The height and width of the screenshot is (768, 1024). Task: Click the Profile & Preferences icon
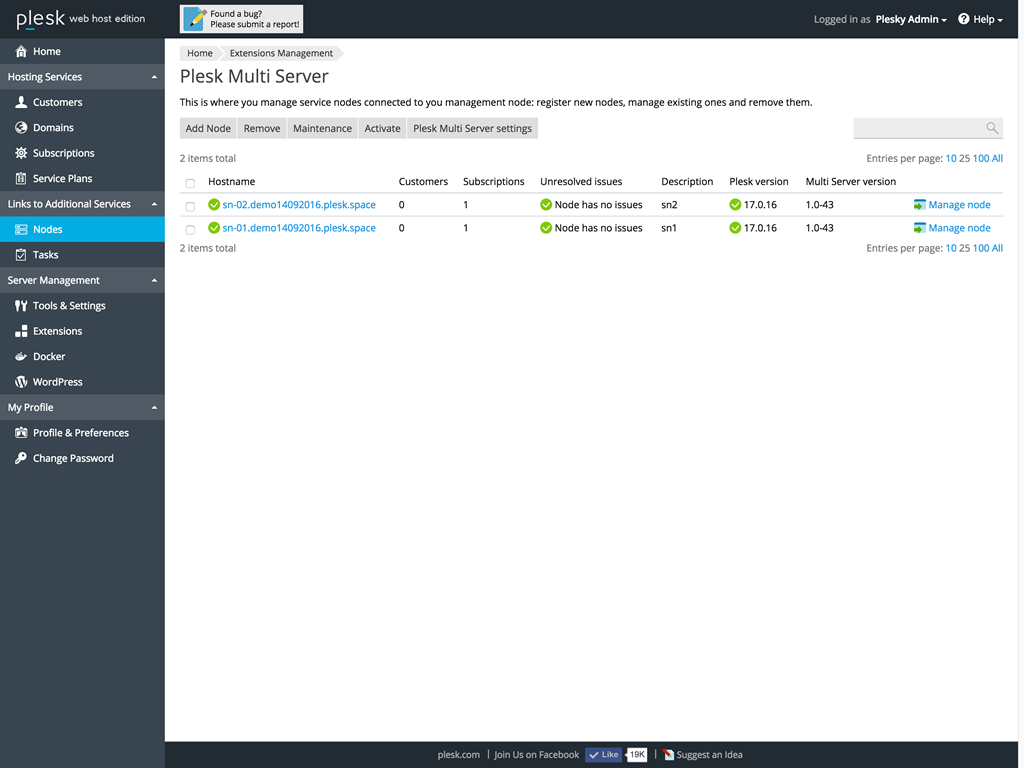coord(21,432)
